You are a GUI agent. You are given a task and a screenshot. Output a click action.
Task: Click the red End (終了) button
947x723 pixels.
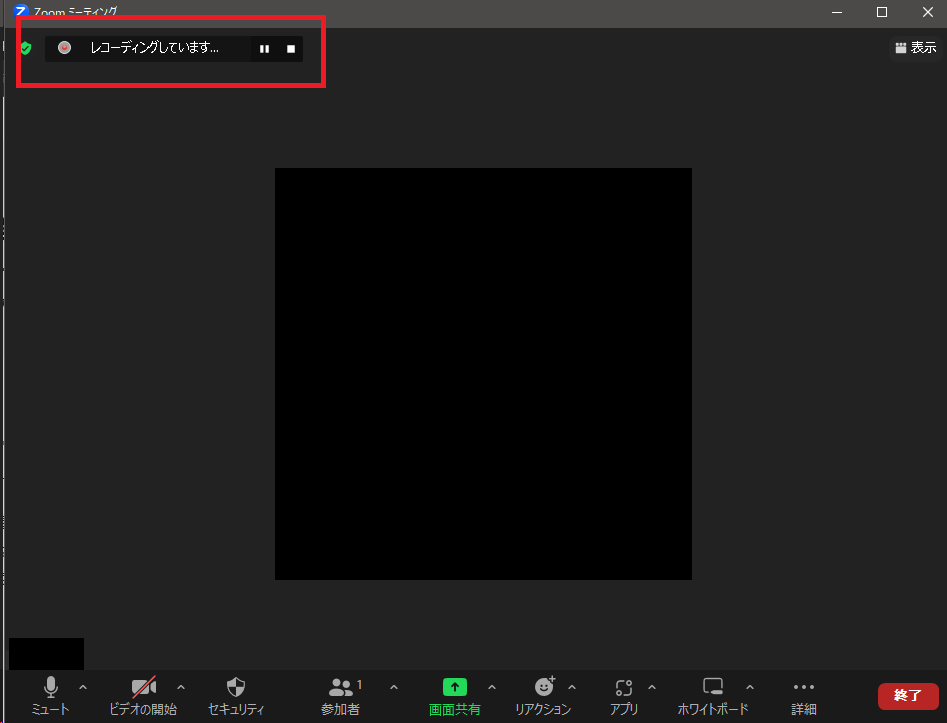pyautogui.click(x=908, y=695)
